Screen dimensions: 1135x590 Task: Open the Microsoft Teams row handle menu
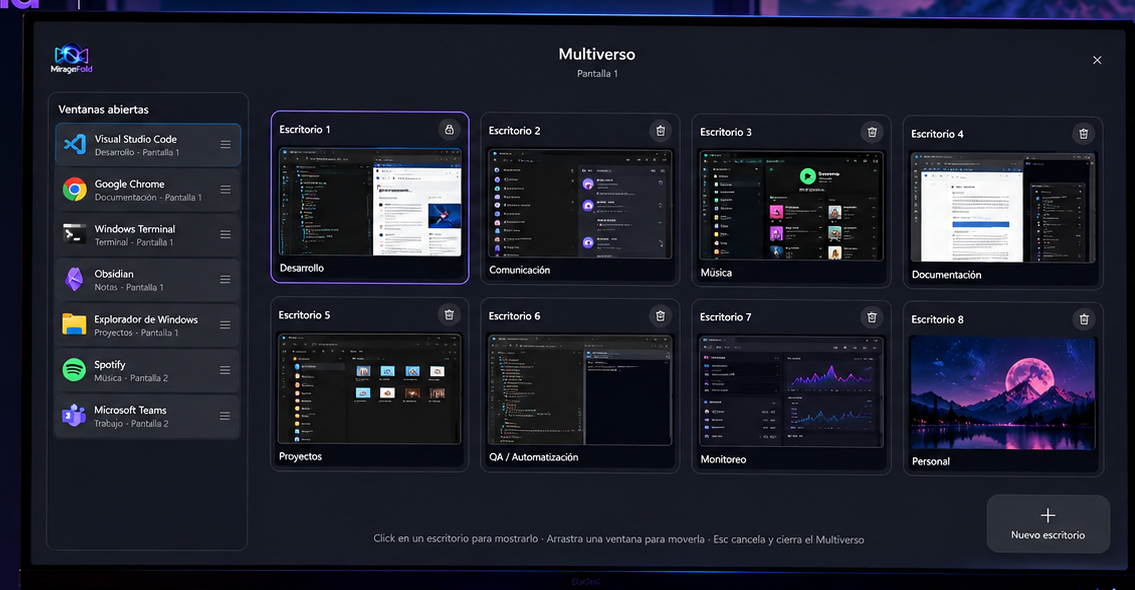(x=225, y=416)
